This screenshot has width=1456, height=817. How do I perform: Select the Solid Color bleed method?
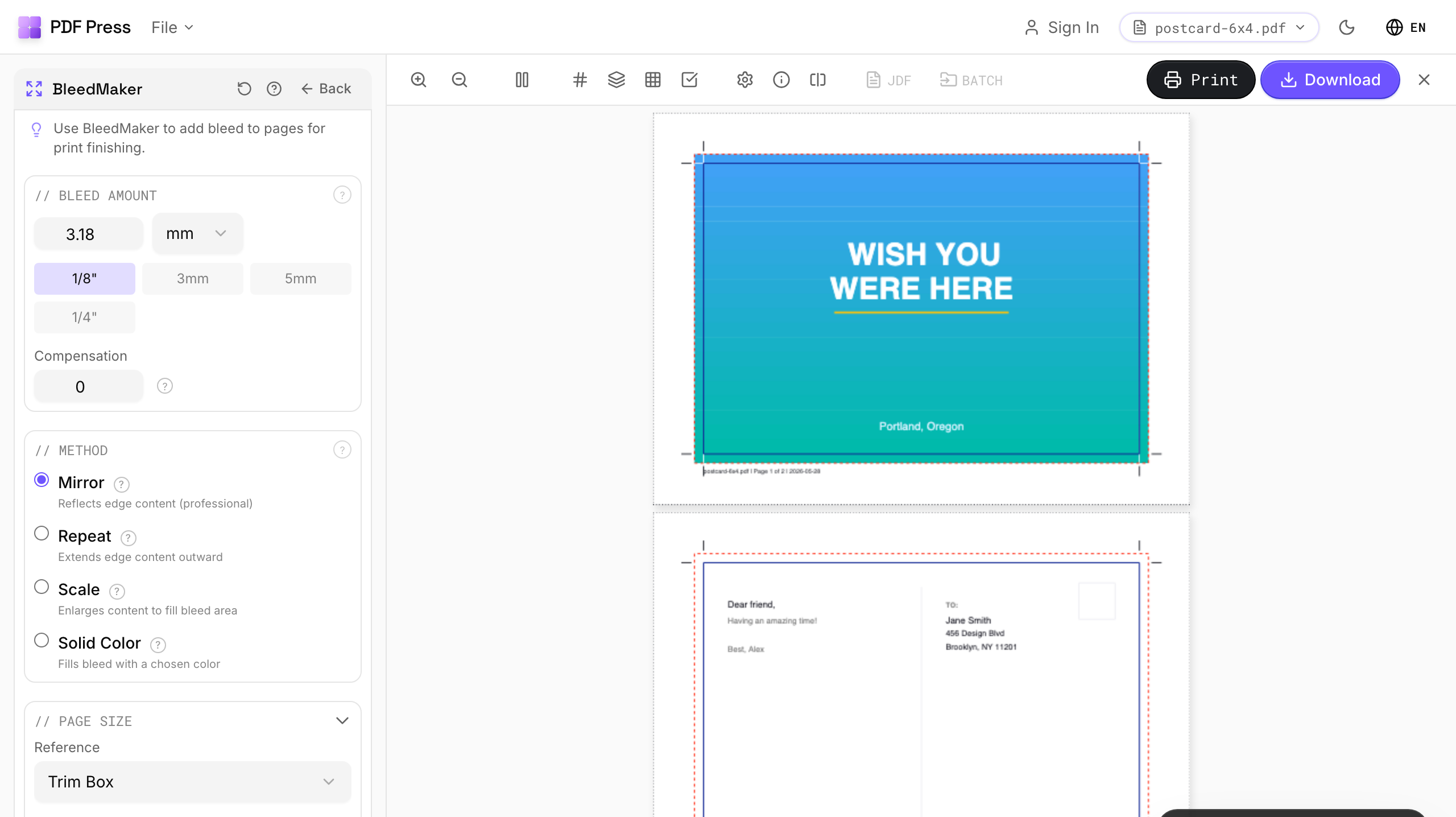pyautogui.click(x=42, y=640)
